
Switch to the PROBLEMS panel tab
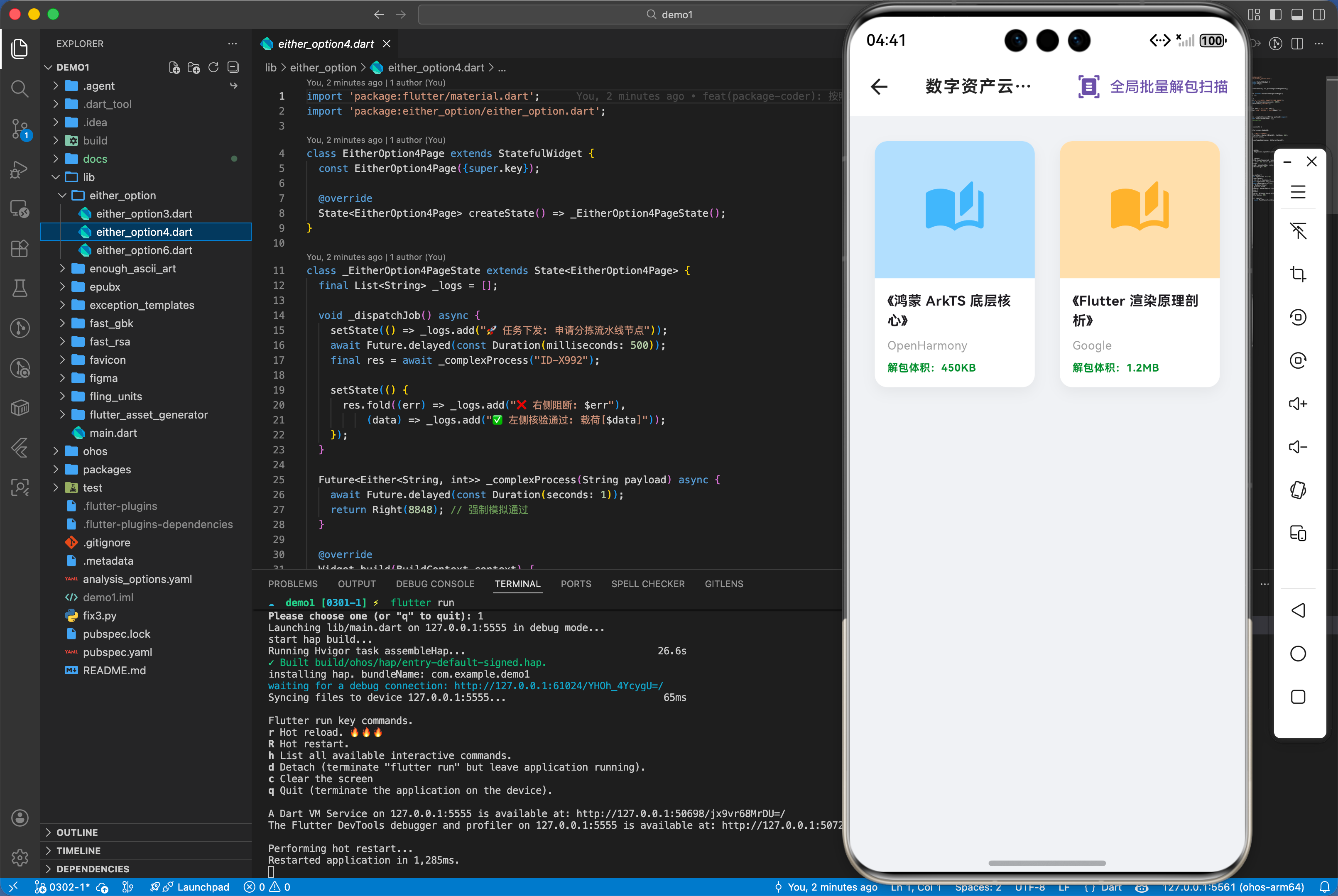click(293, 584)
